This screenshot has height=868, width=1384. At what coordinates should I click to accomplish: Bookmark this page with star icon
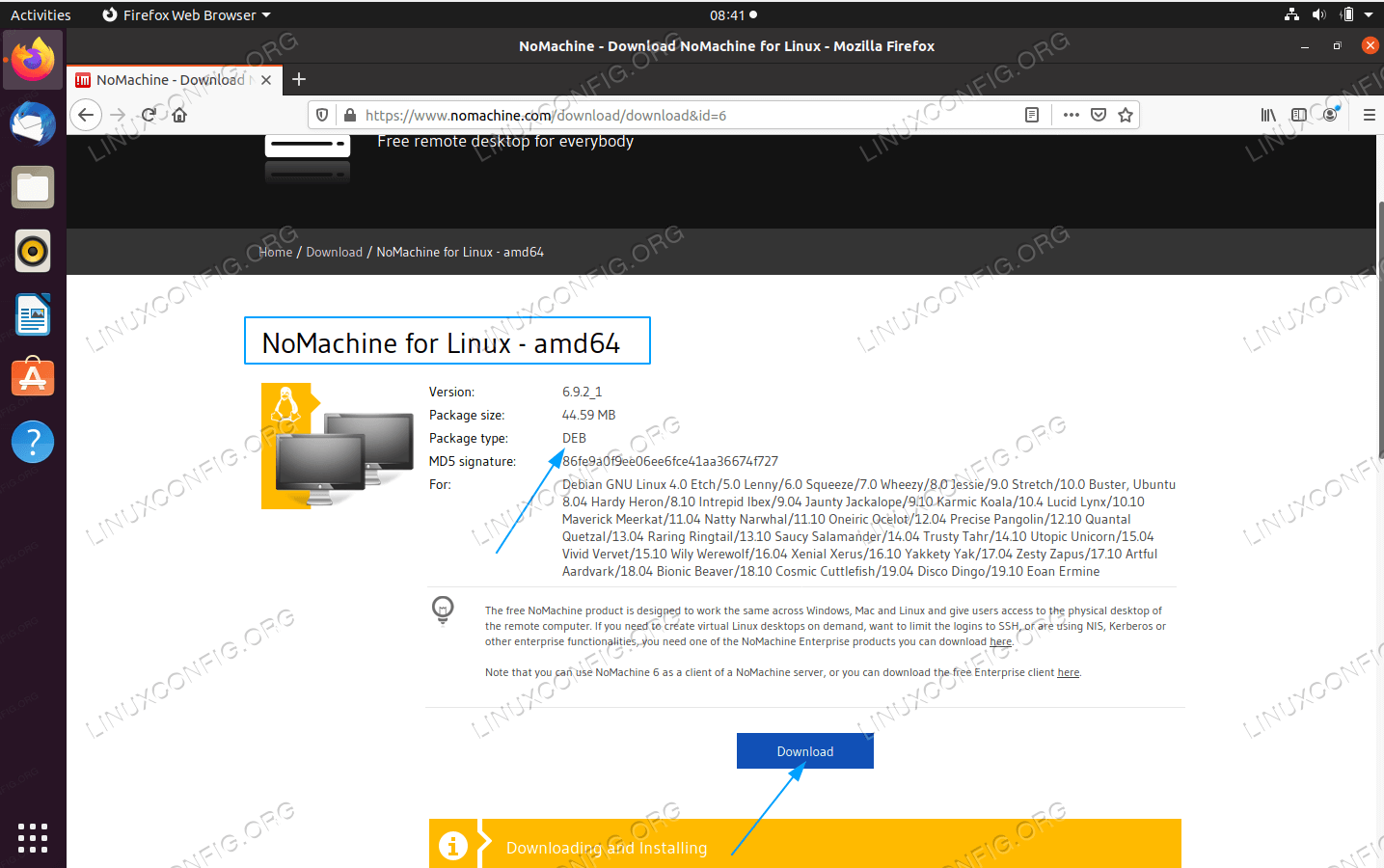tap(1126, 115)
